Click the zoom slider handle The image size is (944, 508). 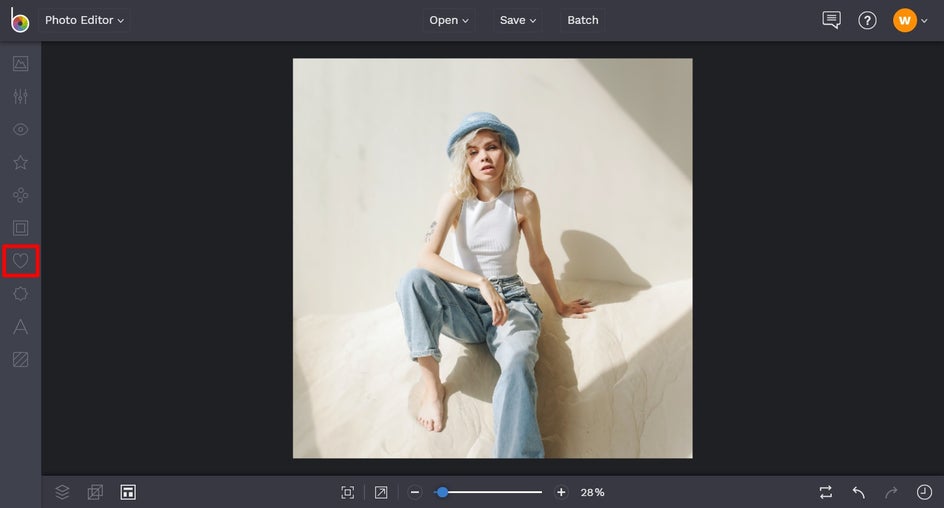click(x=442, y=492)
